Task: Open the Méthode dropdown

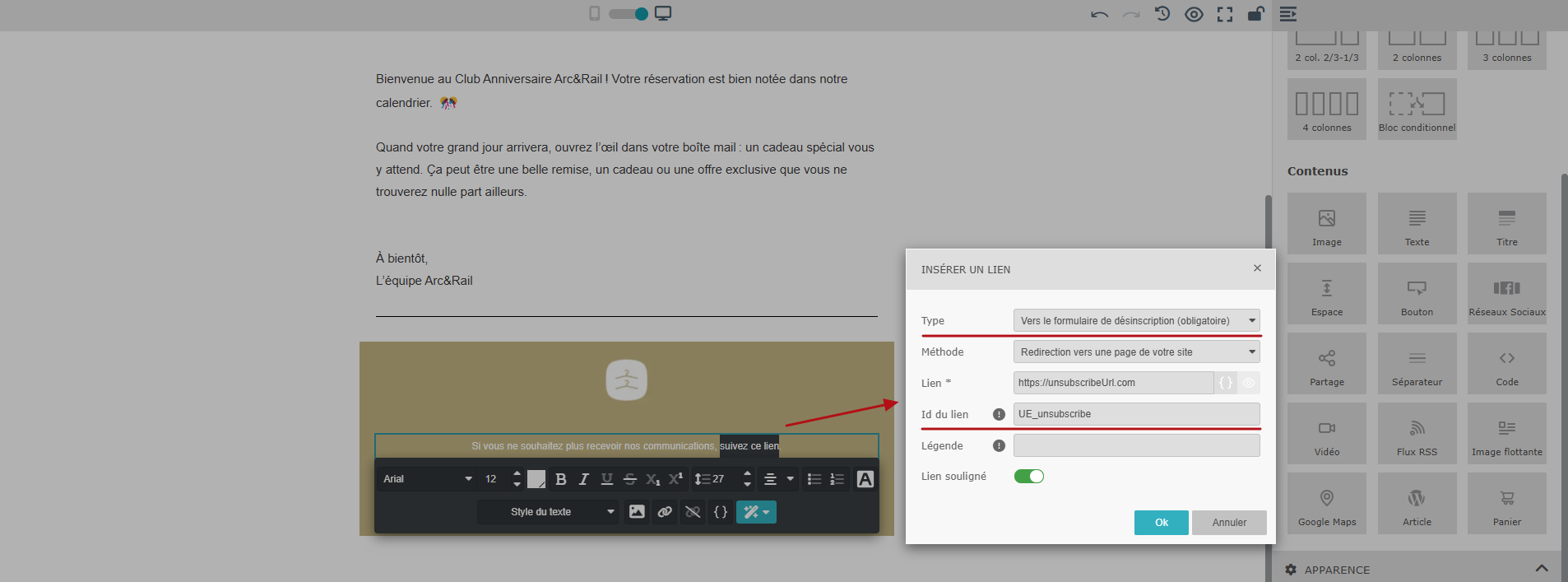Action: coord(1137,352)
